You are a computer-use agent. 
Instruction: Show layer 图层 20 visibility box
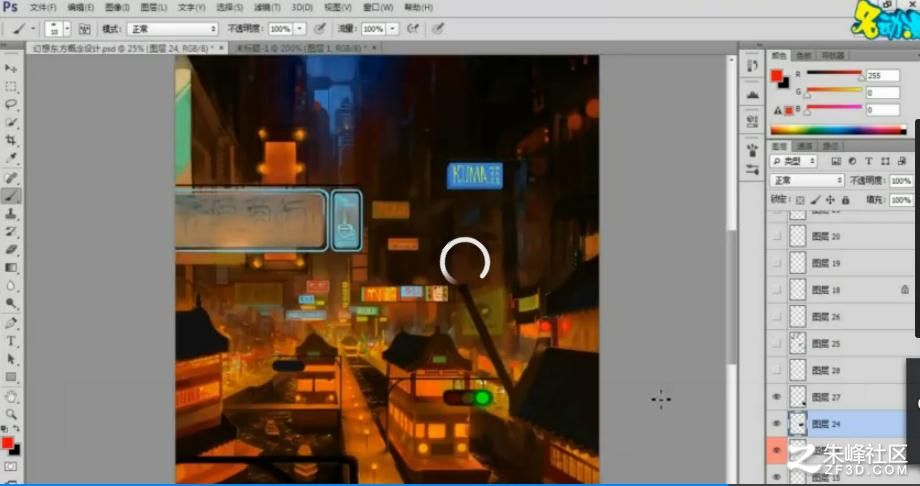777,236
